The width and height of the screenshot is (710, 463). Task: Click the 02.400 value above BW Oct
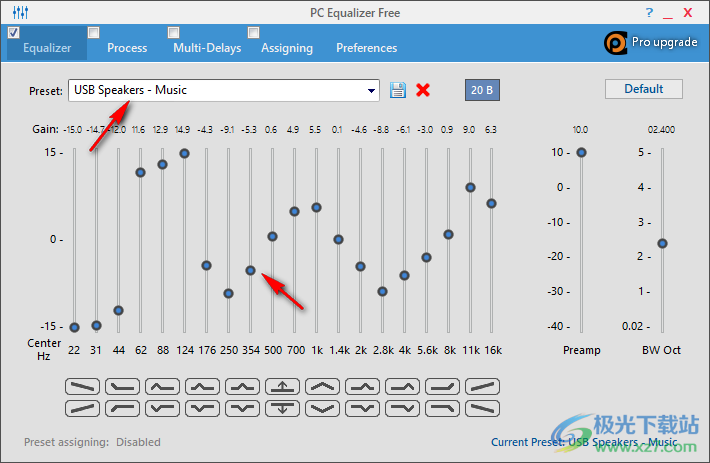click(661, 130)
